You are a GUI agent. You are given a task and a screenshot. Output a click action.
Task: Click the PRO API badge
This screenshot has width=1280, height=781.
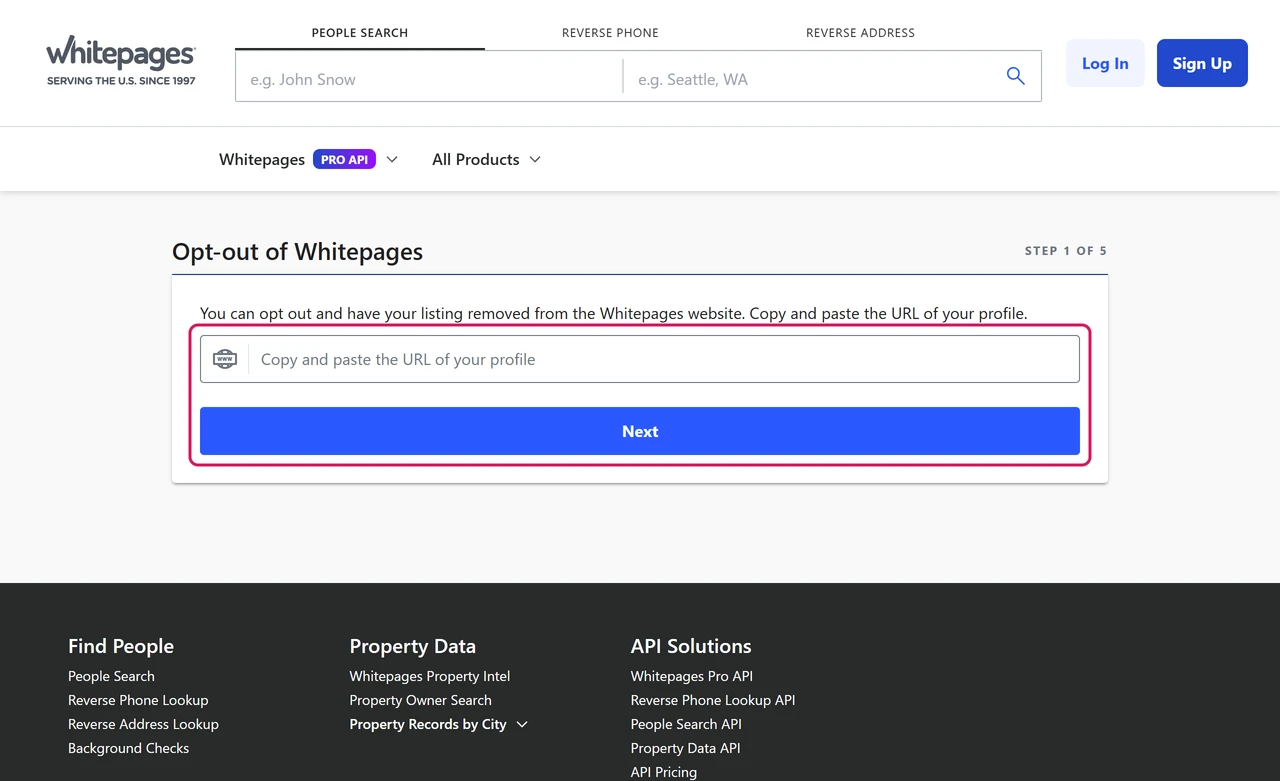[x=344, y=159]
